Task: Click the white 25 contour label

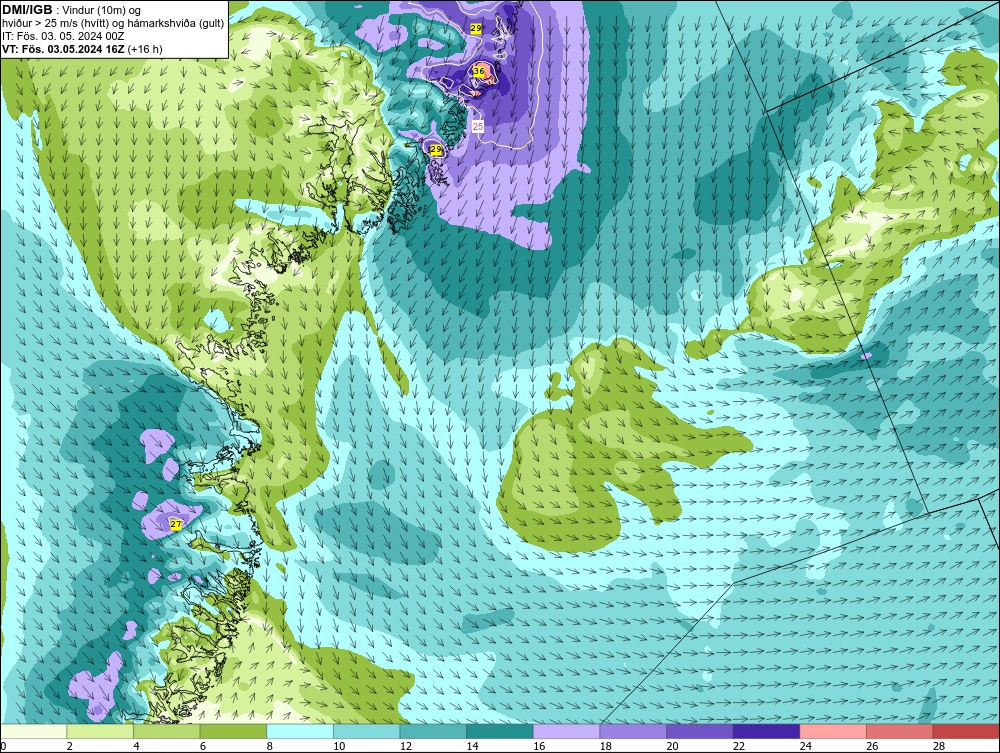Action: pos(478,126)
